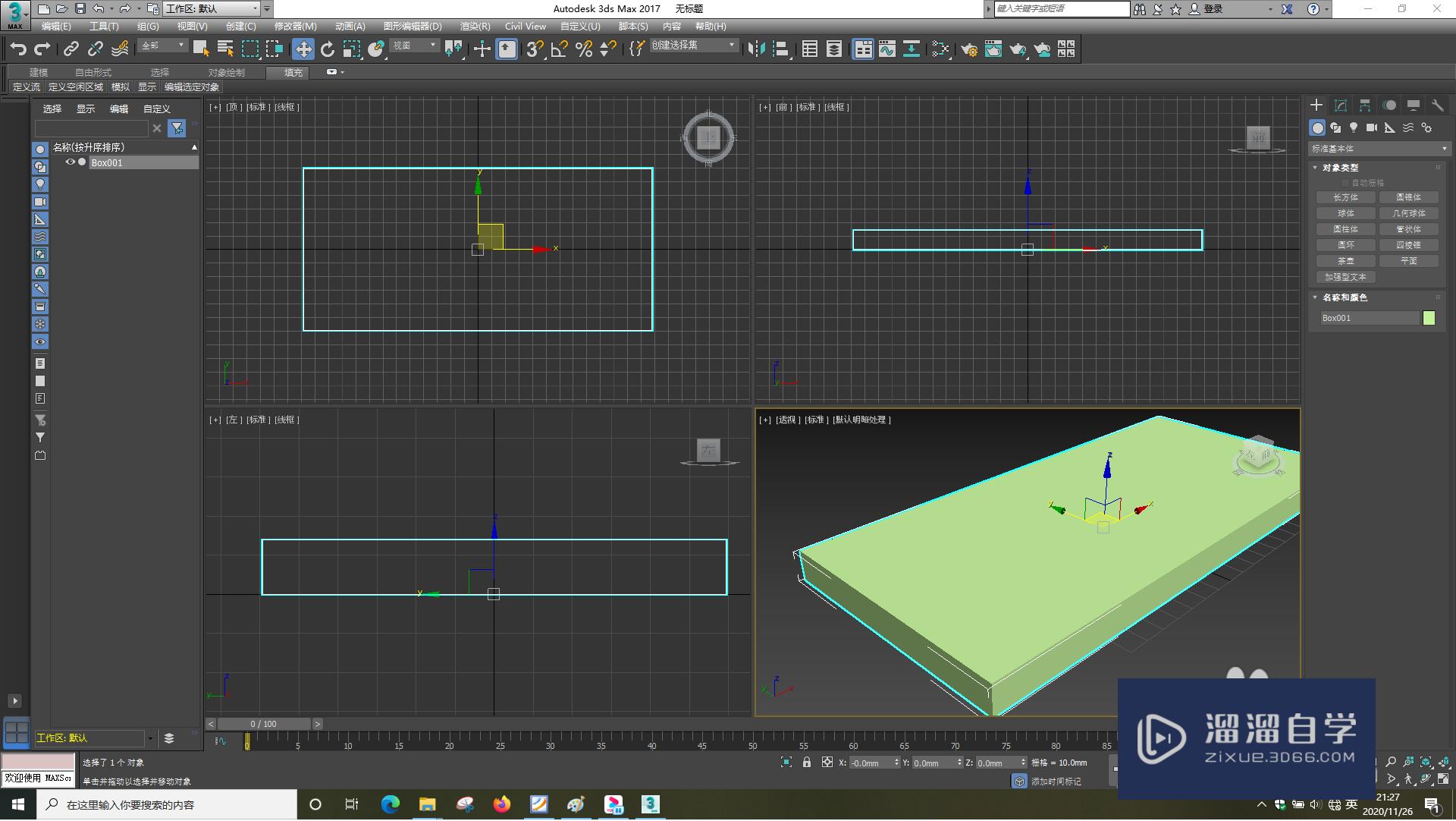This screenshot has width=1456, height=821.
Task: Click the Mirror tool icon
Action: pos(756,49)
